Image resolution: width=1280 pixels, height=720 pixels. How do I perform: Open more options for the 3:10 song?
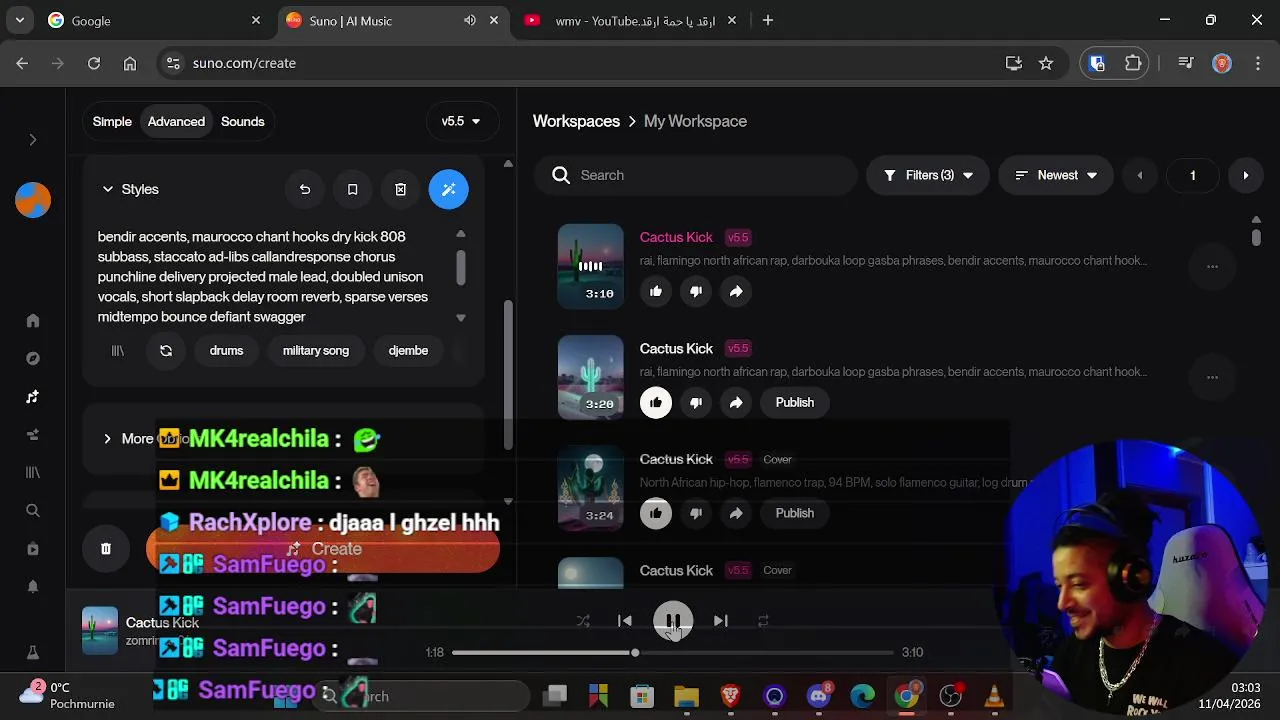point(1212,267)
